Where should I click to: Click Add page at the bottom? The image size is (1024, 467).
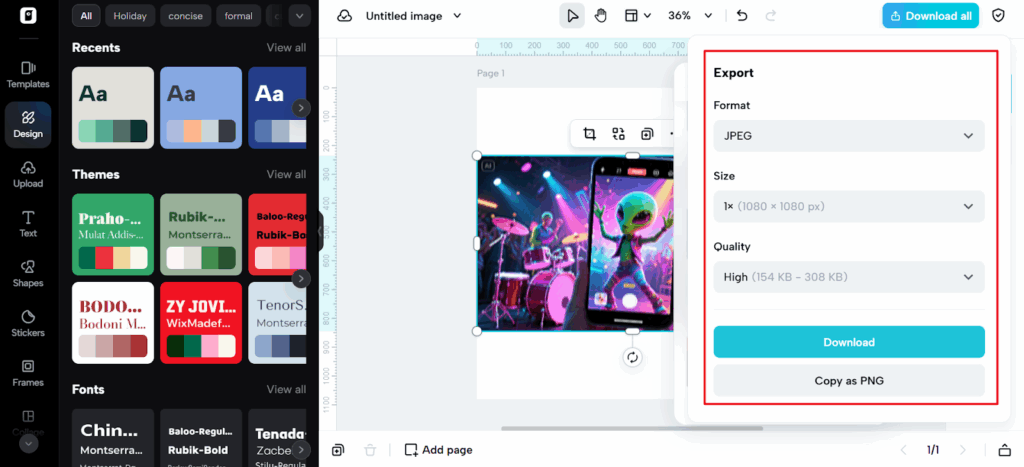pyautogui.click(x=438, y=450)
